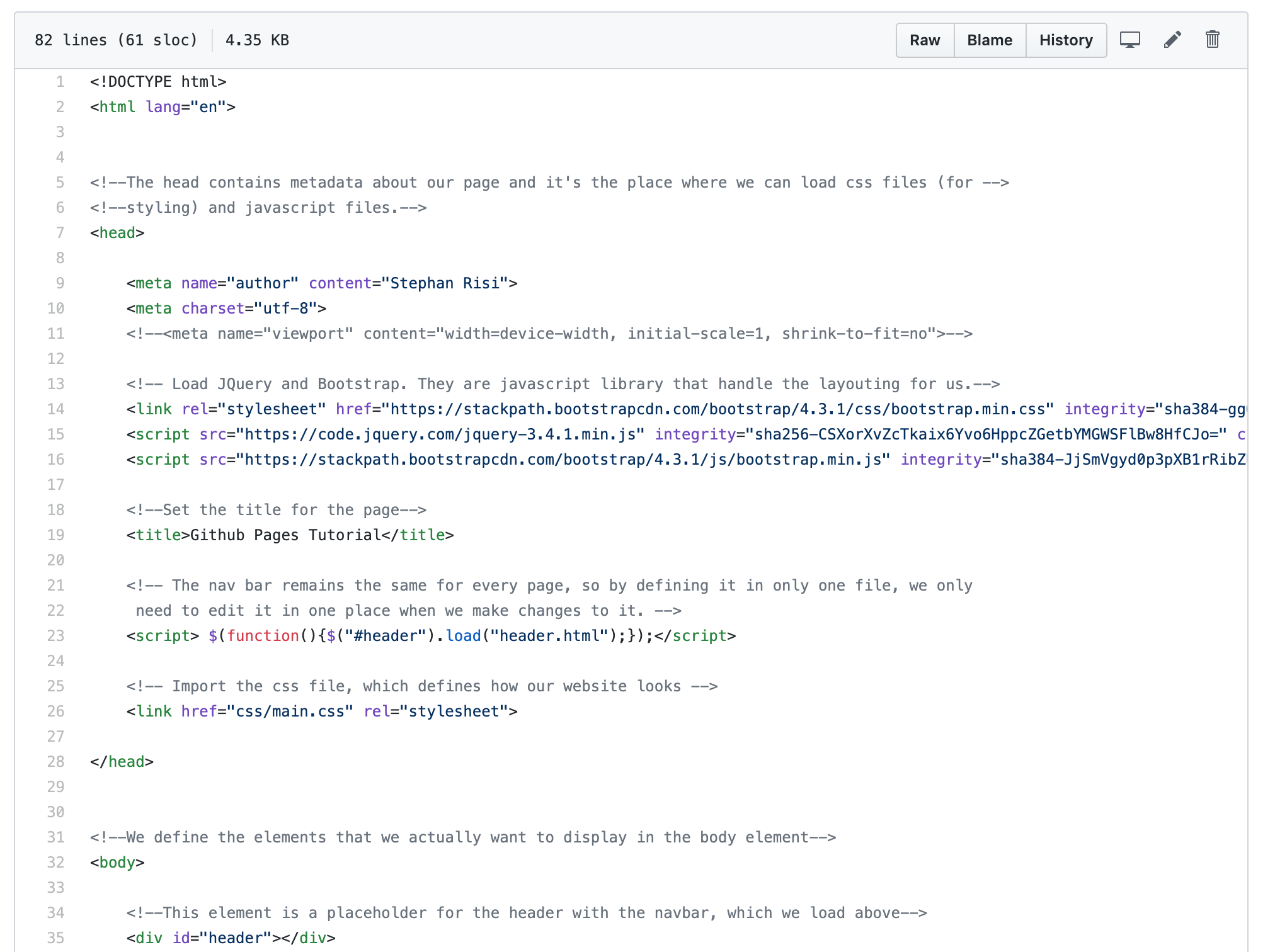Open file in GitHub Desktop icon
The width and height of the screenshot is (1275, 952).
pyautogui.click(x=1129, y=40)
